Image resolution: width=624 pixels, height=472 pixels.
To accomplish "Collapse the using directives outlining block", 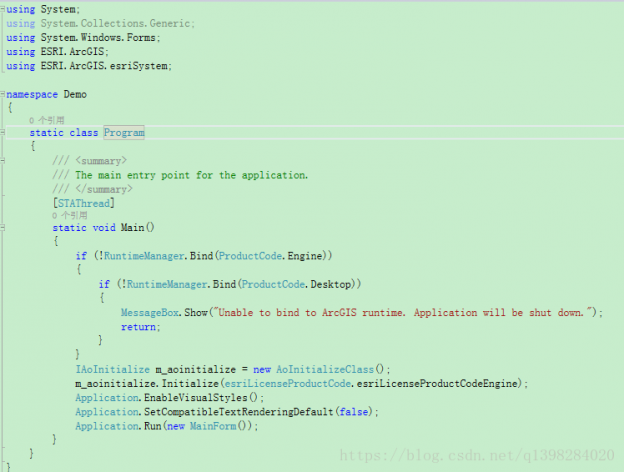I will pyautogui.click(x=3, y=9).
